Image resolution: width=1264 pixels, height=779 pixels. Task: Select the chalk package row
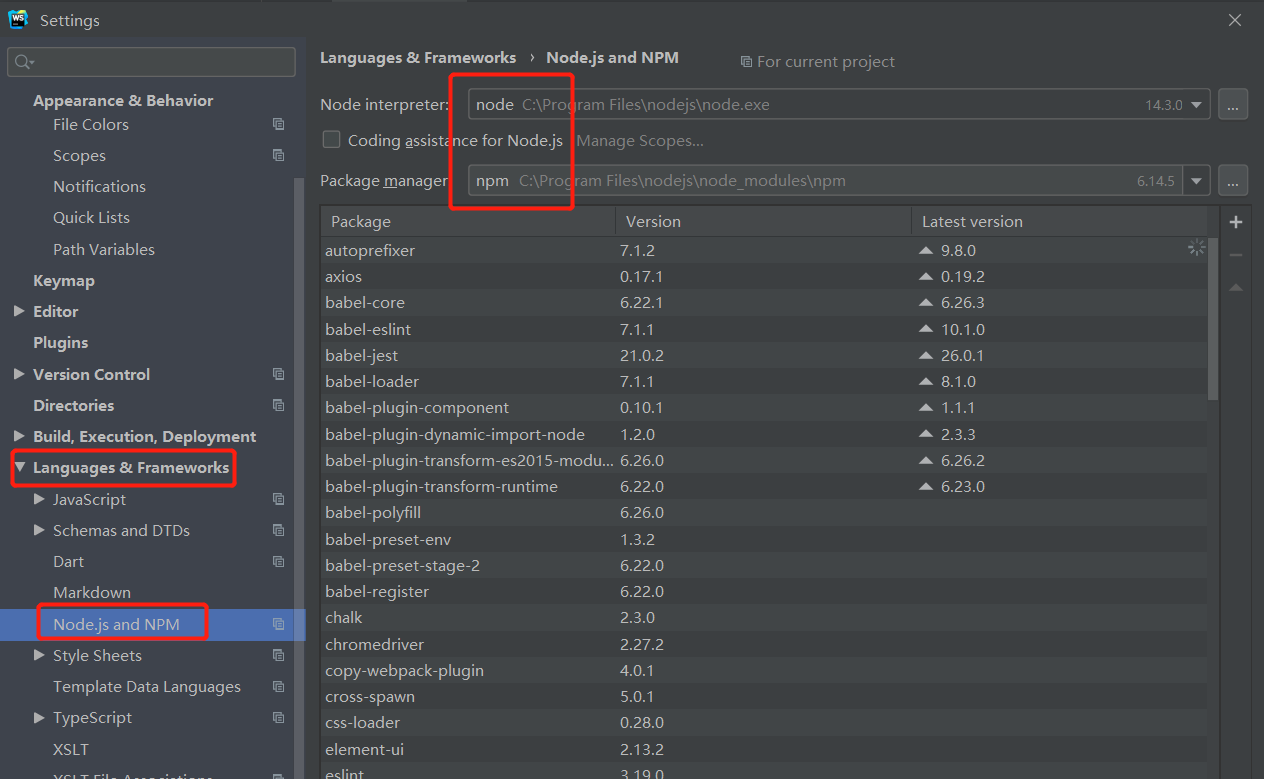(764, 618)
